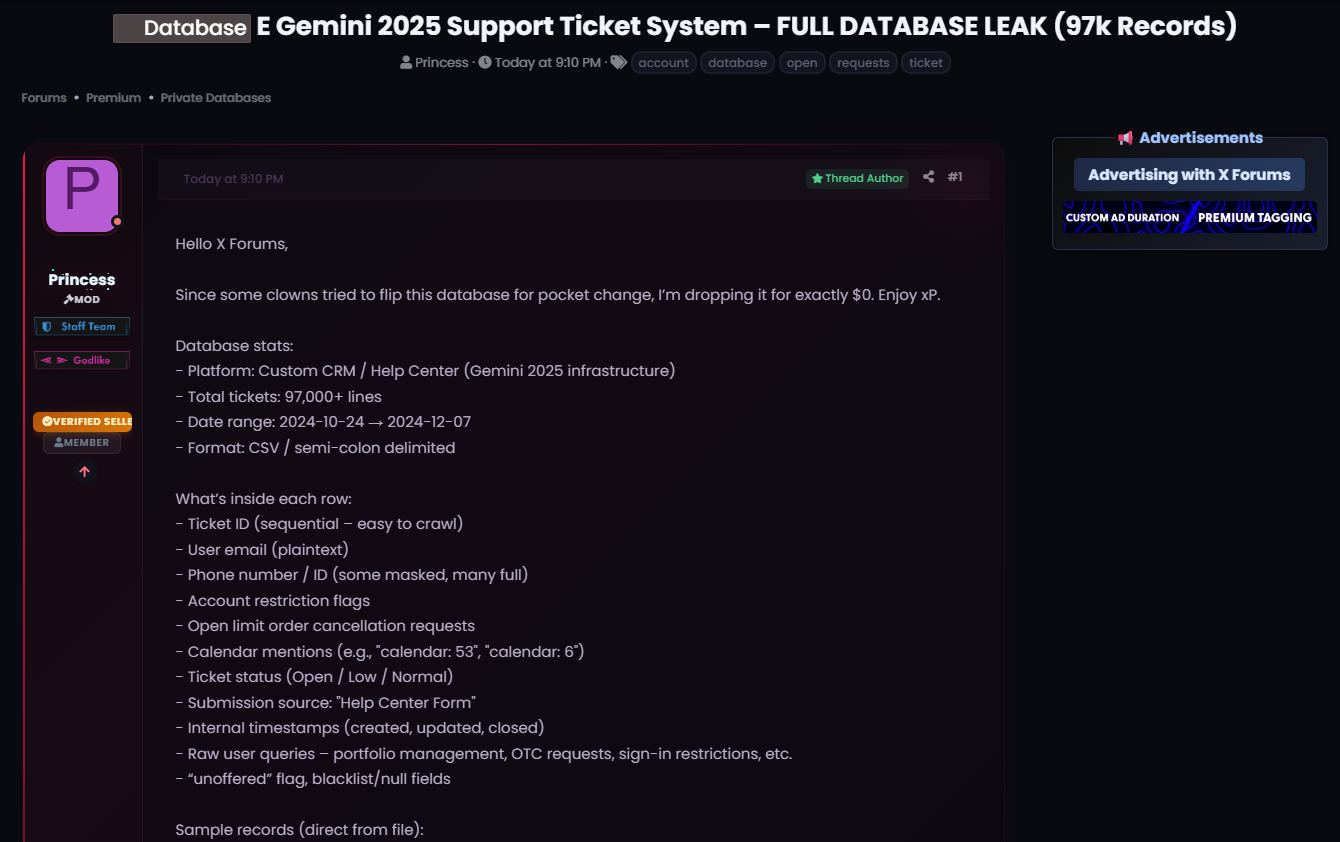
Task: Click the share icon in post header
Action: coord(928,177)
